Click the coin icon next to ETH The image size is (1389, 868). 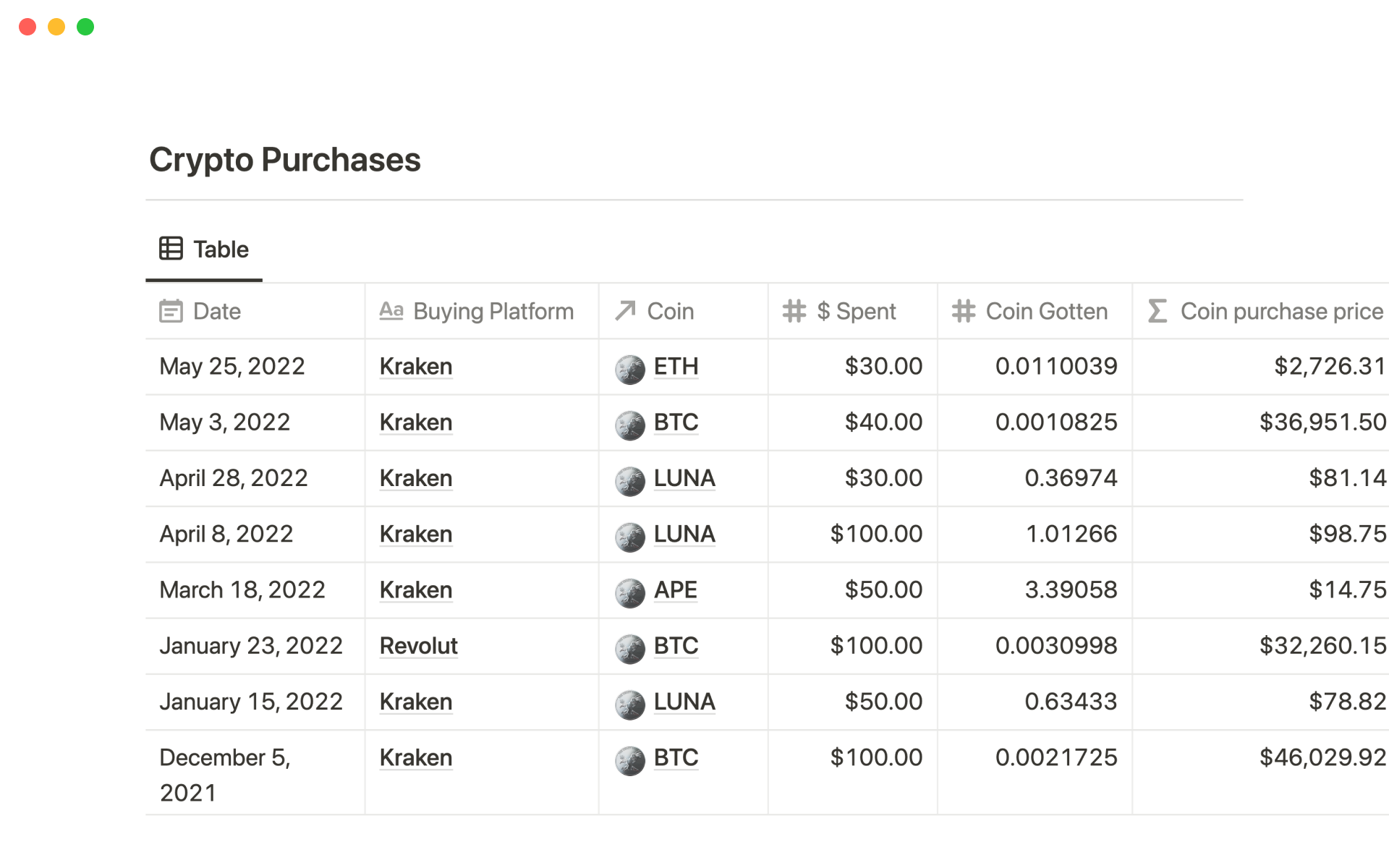[629, 369]
